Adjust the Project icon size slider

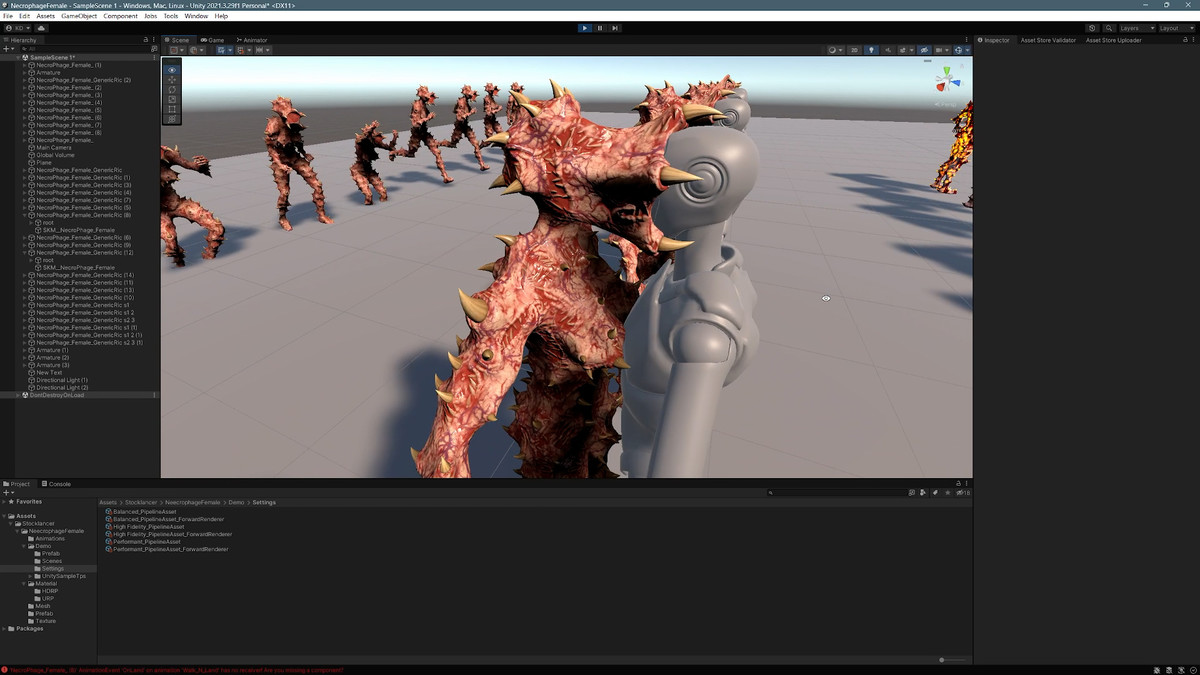pyautogui.click(x=953, y=660)
